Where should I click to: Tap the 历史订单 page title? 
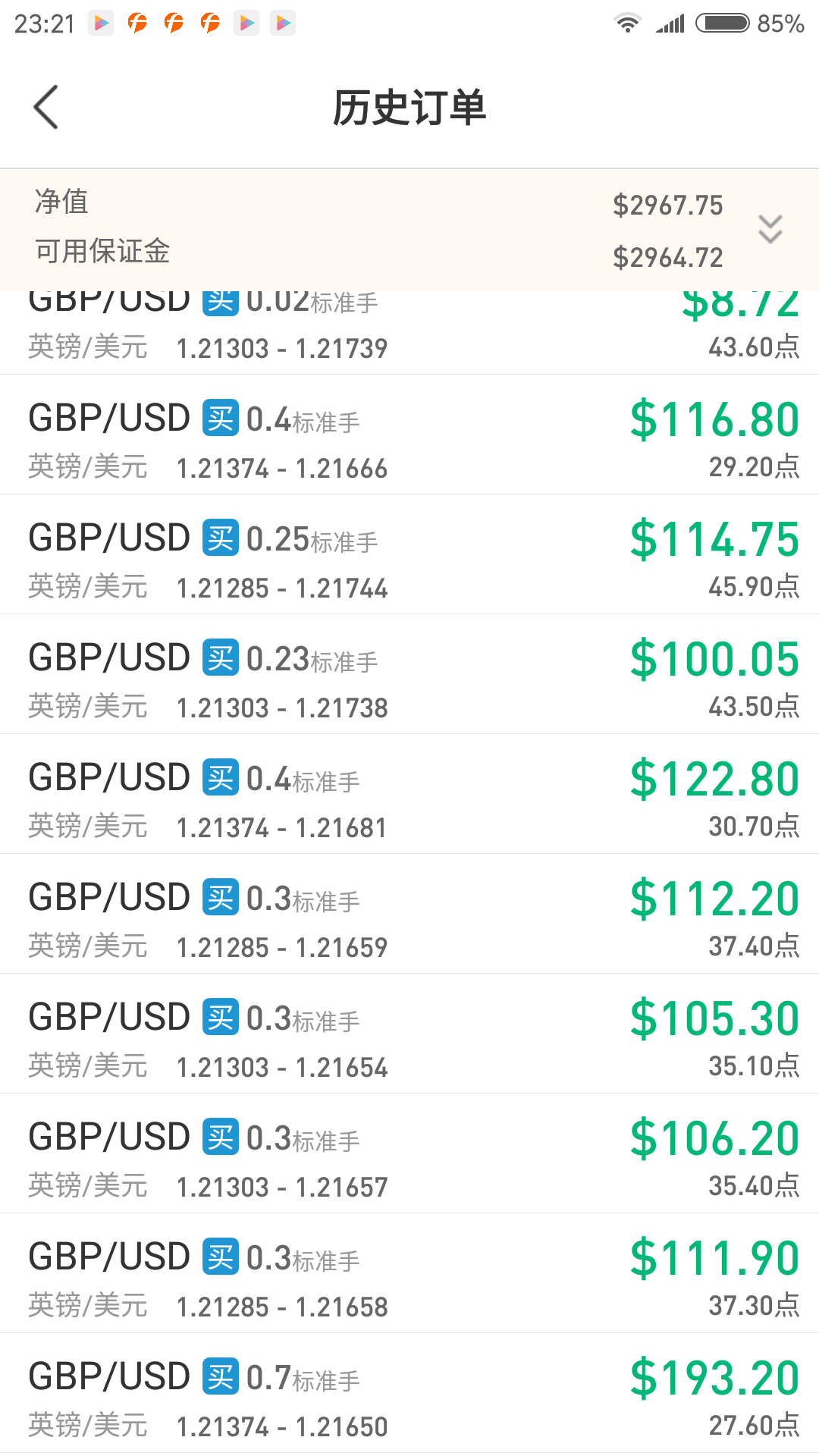point(409,107)
